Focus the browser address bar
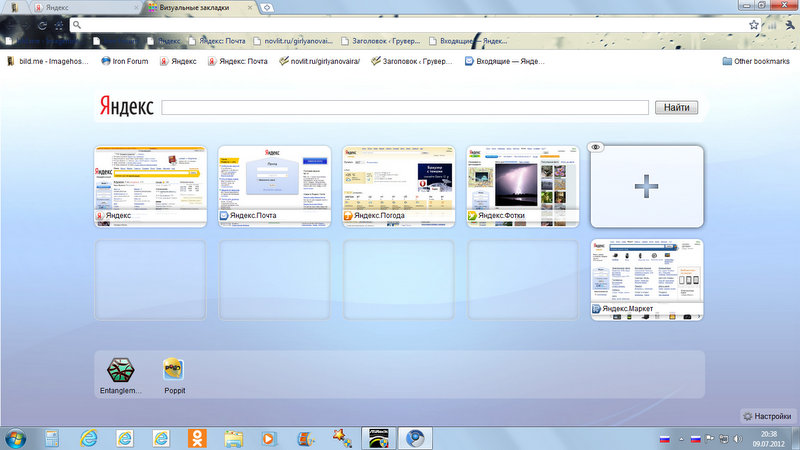This screenshot has height=450, width=800. [x=413, y=25]
